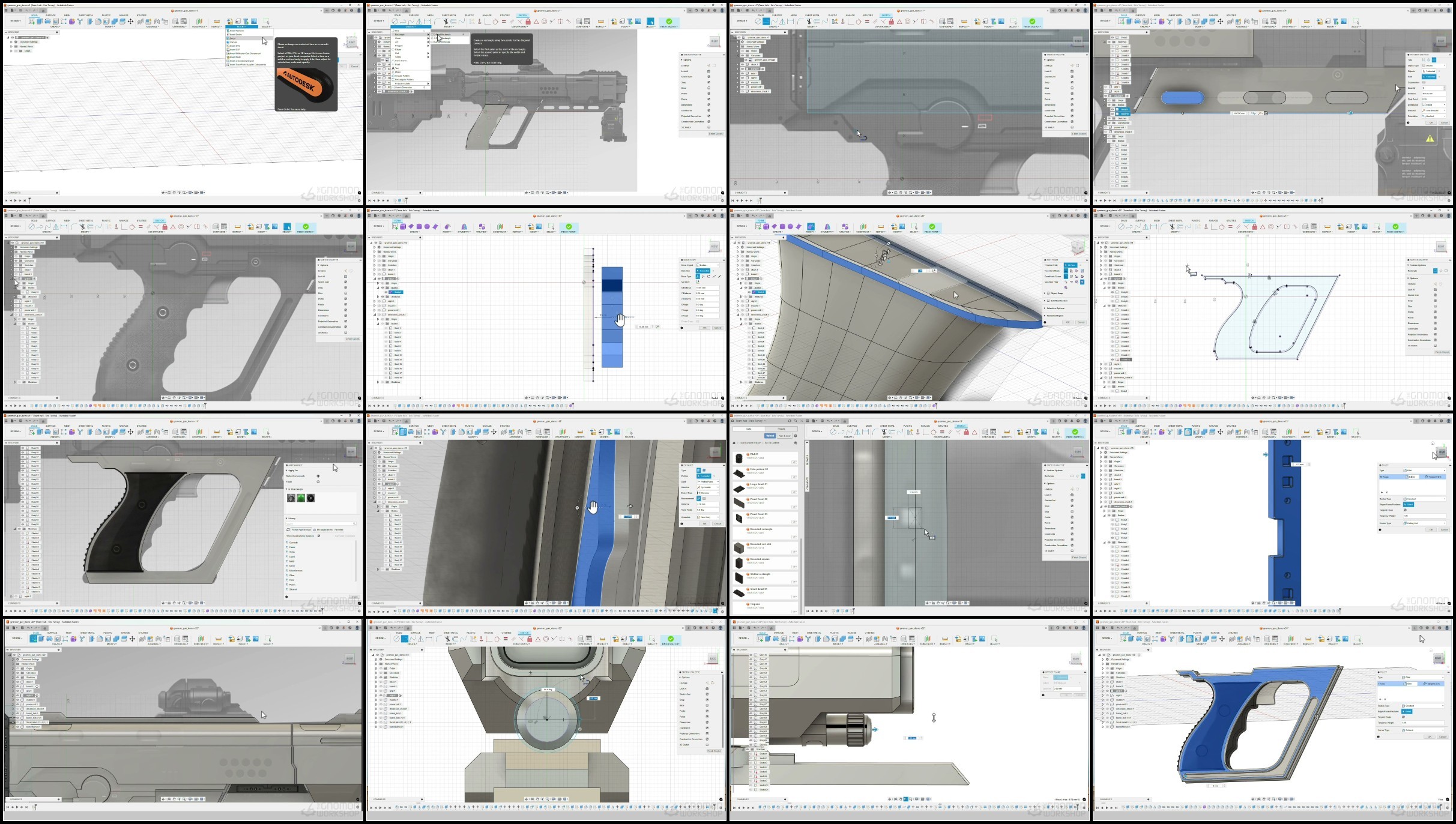Viewport: 1456px width, 824px height.
Task: Click refresh icon beside Fusion Appearances tab
Action: coord(288,529)
